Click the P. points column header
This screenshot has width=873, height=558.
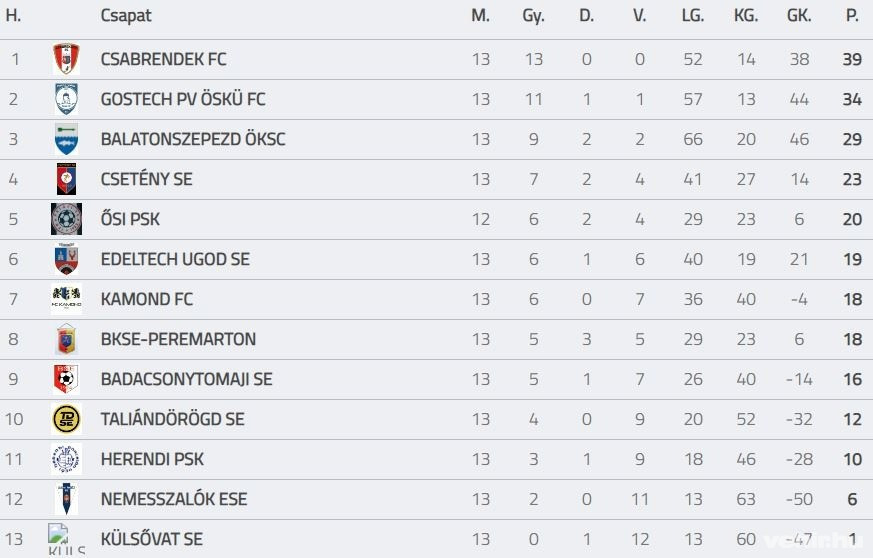(852, 16)
